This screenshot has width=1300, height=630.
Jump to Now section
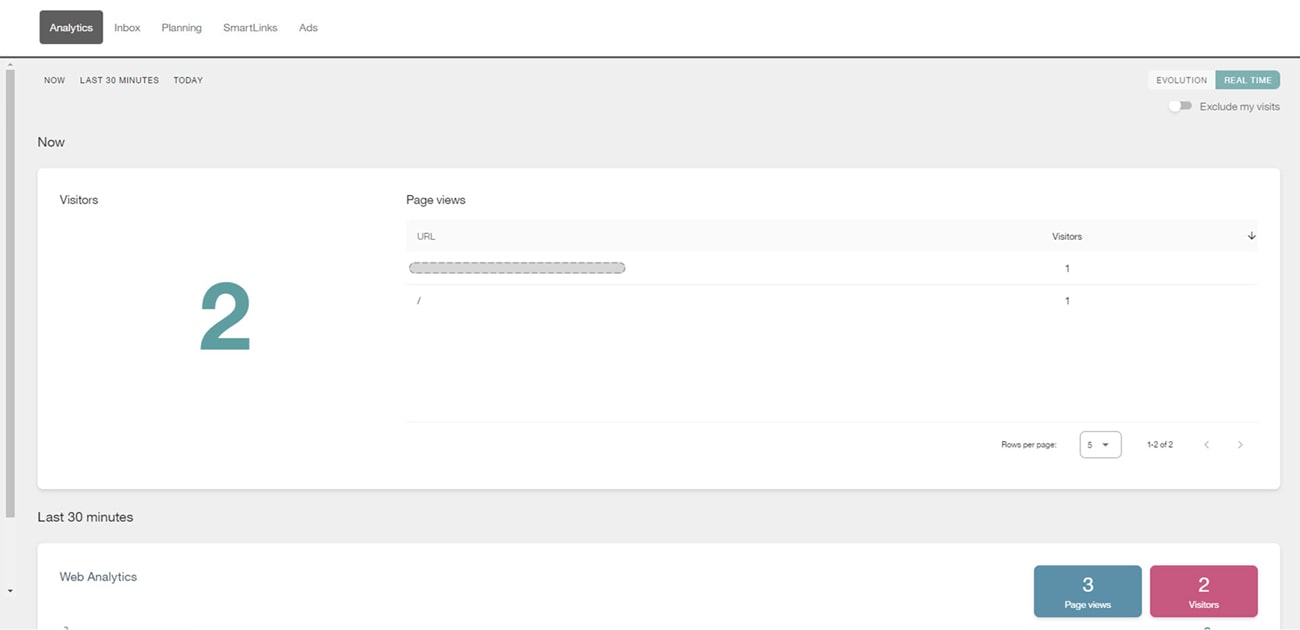click(54, 80)
